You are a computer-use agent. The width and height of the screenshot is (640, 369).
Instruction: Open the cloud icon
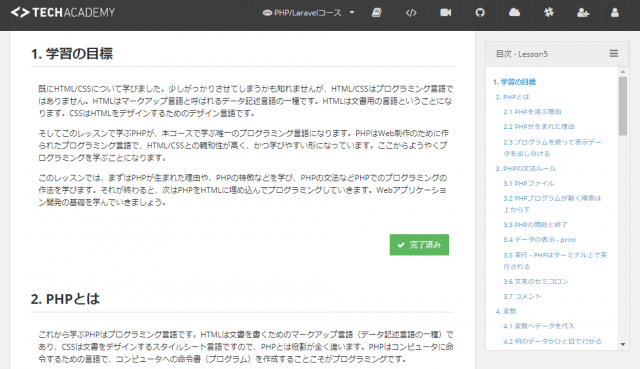(x=514, y=13)
